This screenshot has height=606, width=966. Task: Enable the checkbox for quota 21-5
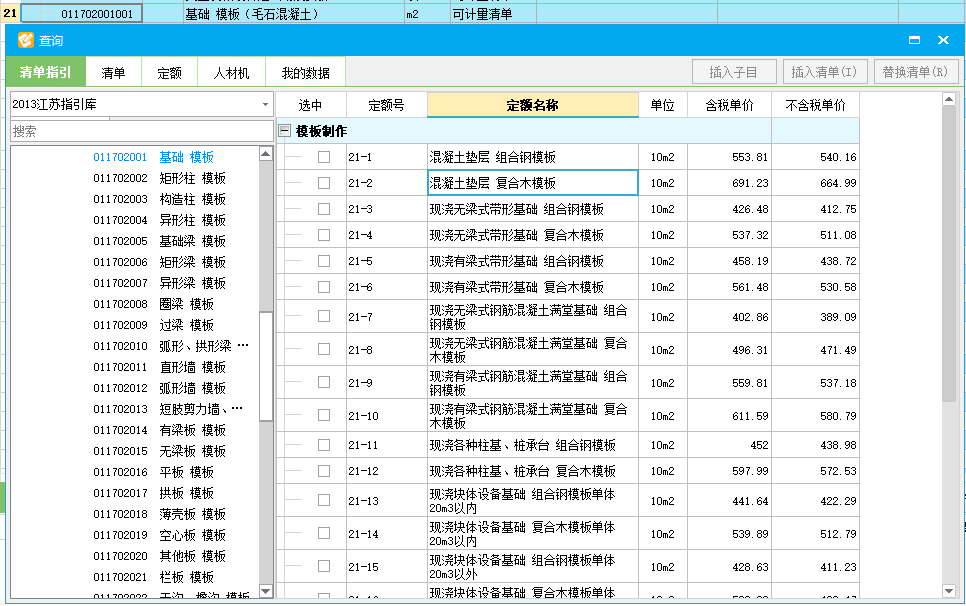[x=323, y=261]
